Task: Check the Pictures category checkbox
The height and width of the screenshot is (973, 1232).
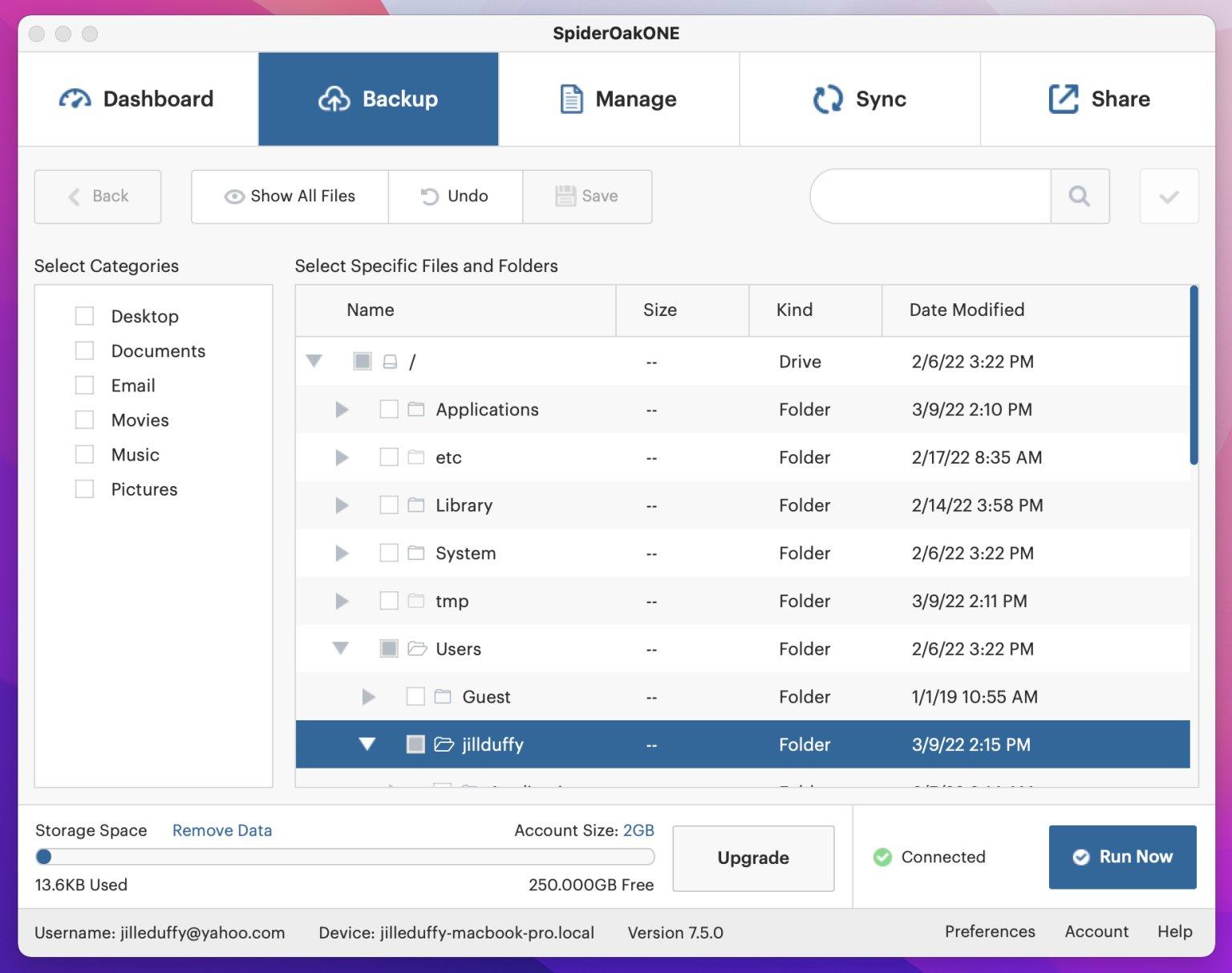Action: [x=84, y=489]
